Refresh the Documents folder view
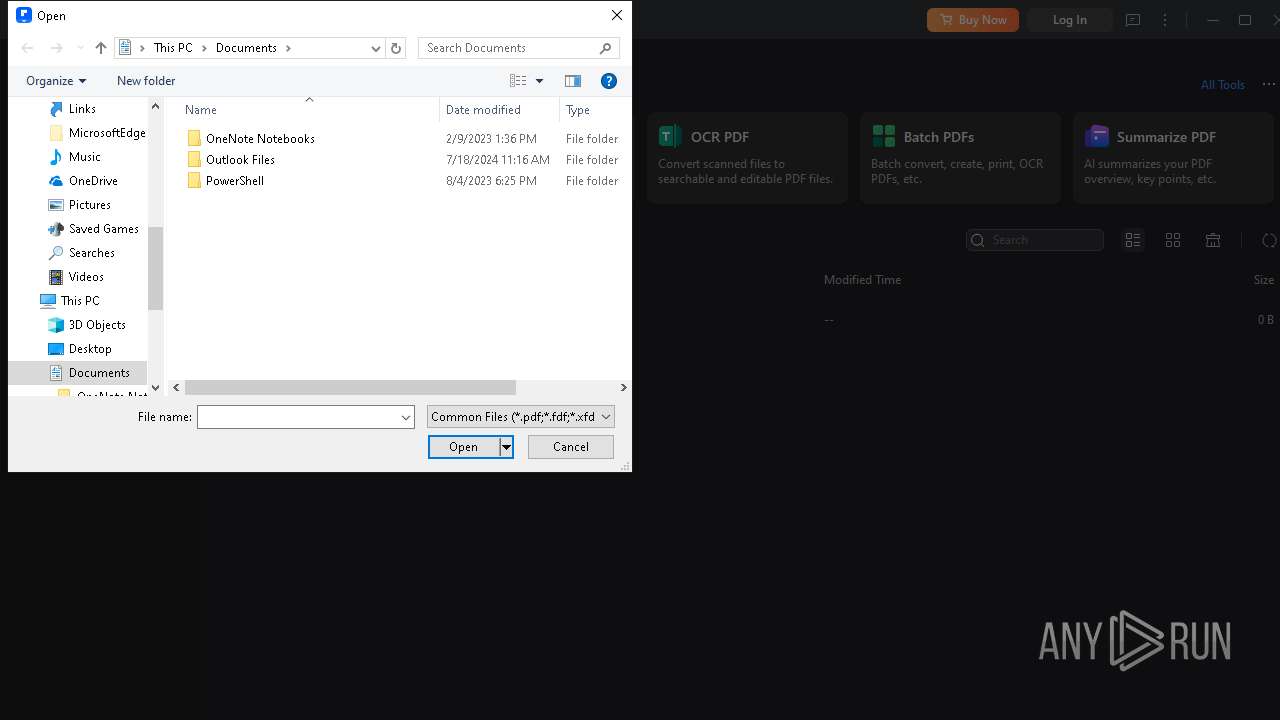 point(396,48)
